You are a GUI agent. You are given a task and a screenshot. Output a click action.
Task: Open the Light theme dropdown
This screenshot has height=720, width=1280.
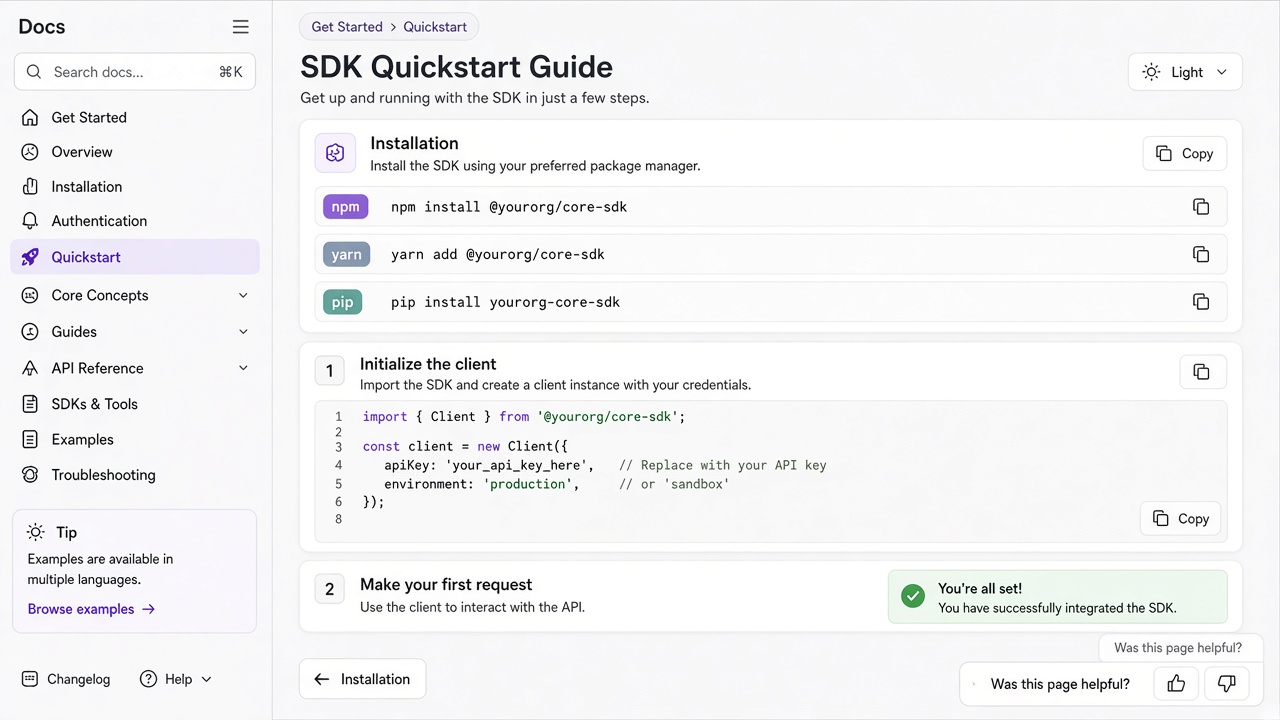point(1185,72)
